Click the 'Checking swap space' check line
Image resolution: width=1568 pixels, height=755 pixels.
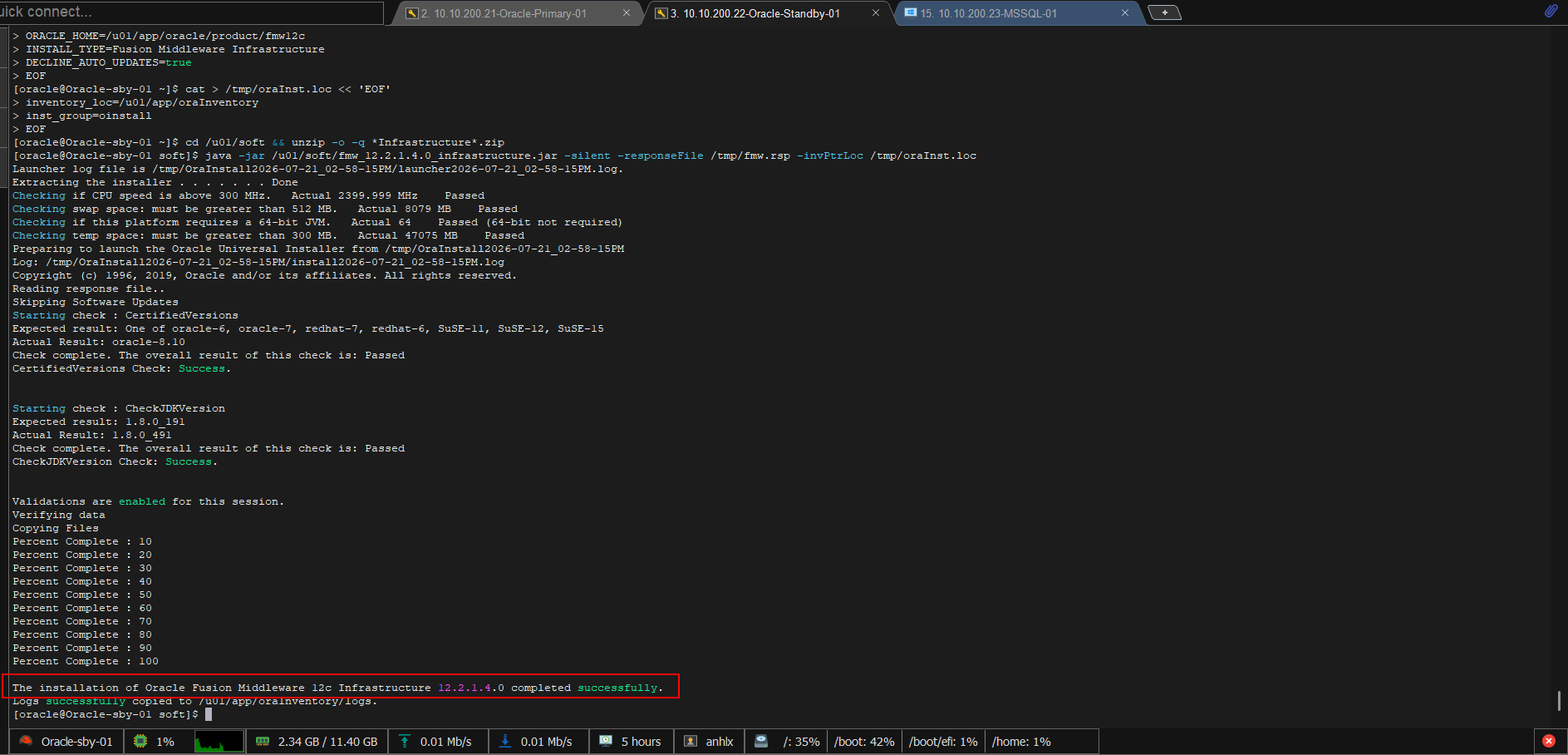[x=264, y=209]
